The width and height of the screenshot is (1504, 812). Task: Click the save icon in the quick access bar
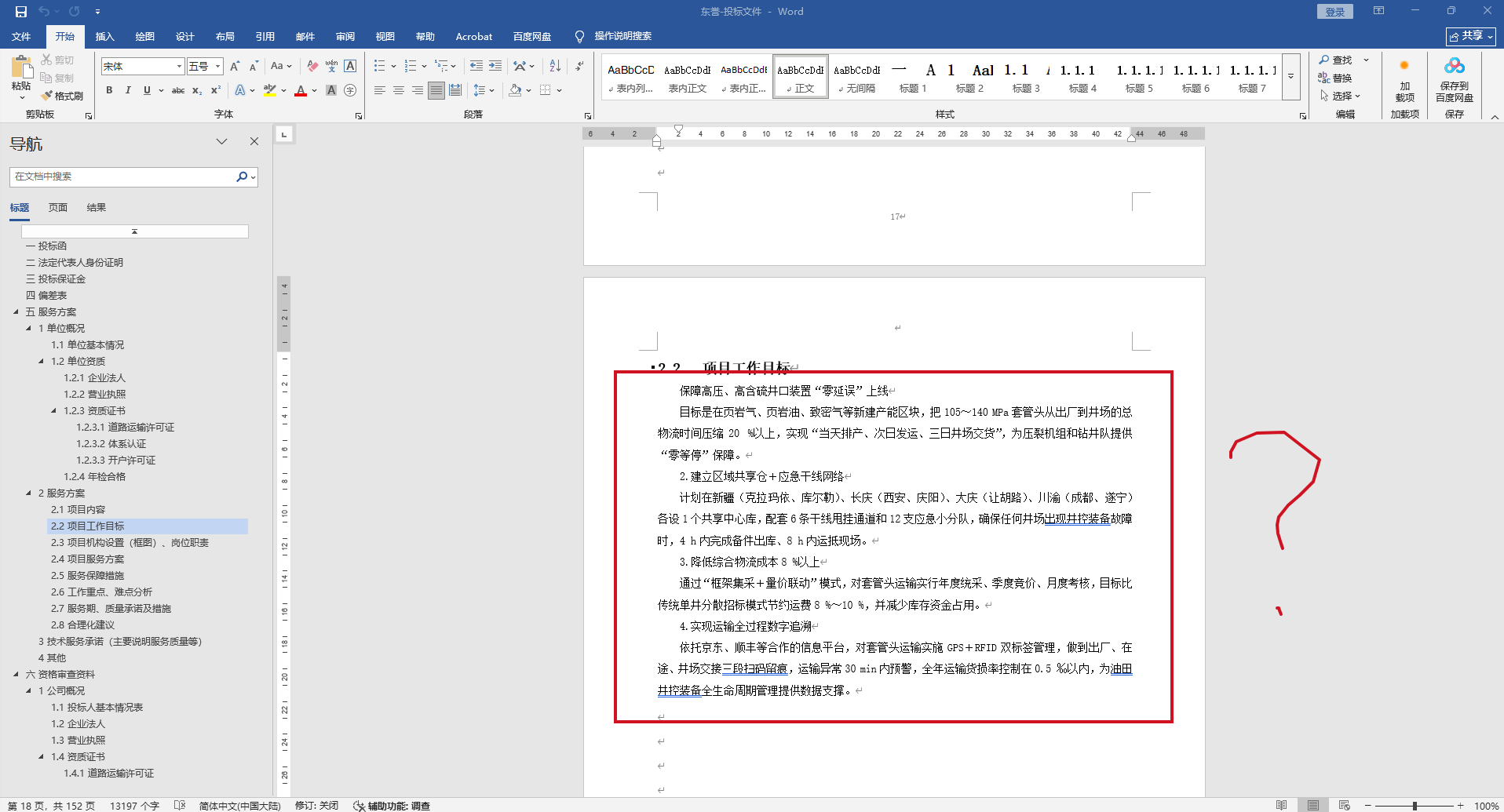[21, 12]
